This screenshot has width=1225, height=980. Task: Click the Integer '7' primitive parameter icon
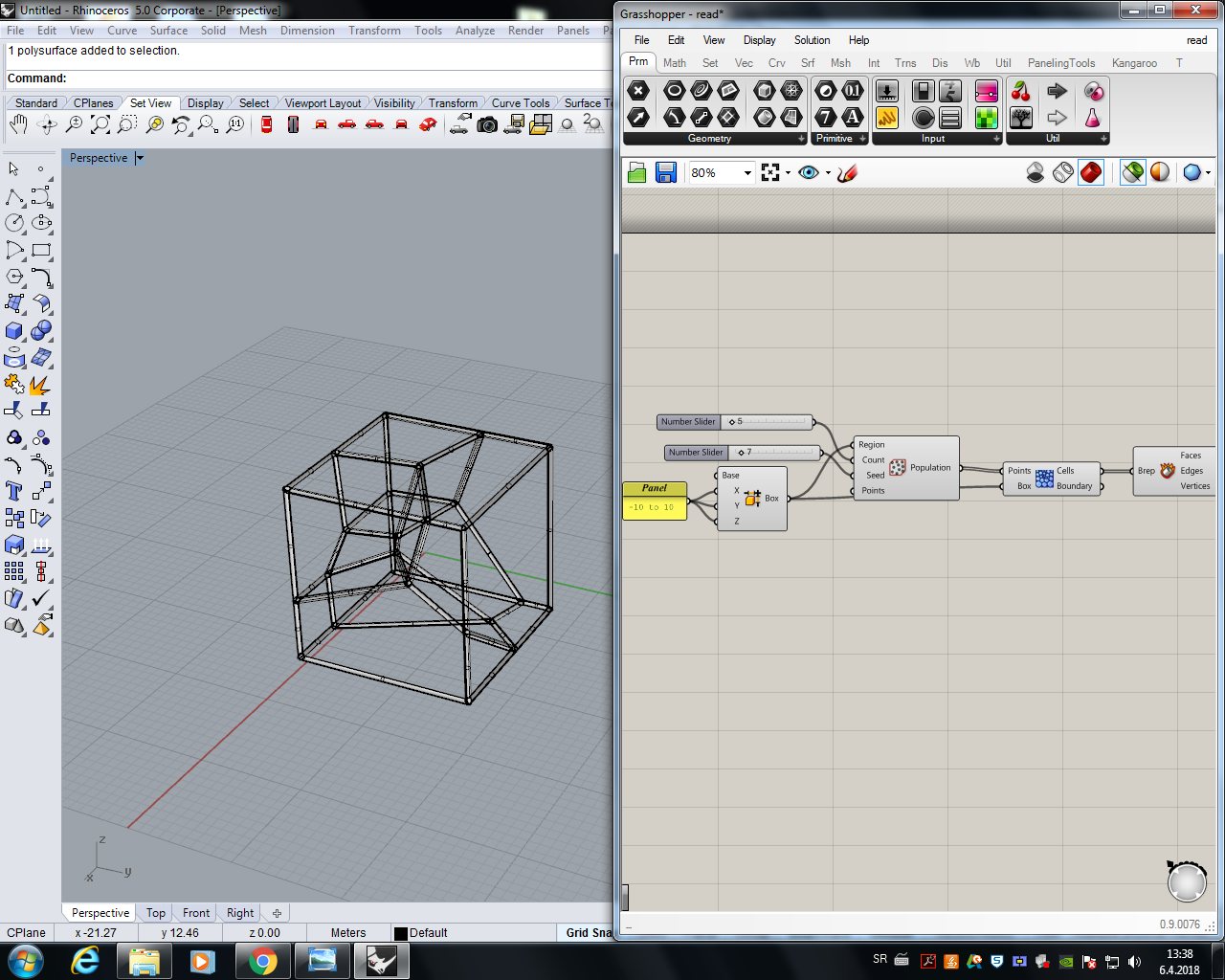826,118
